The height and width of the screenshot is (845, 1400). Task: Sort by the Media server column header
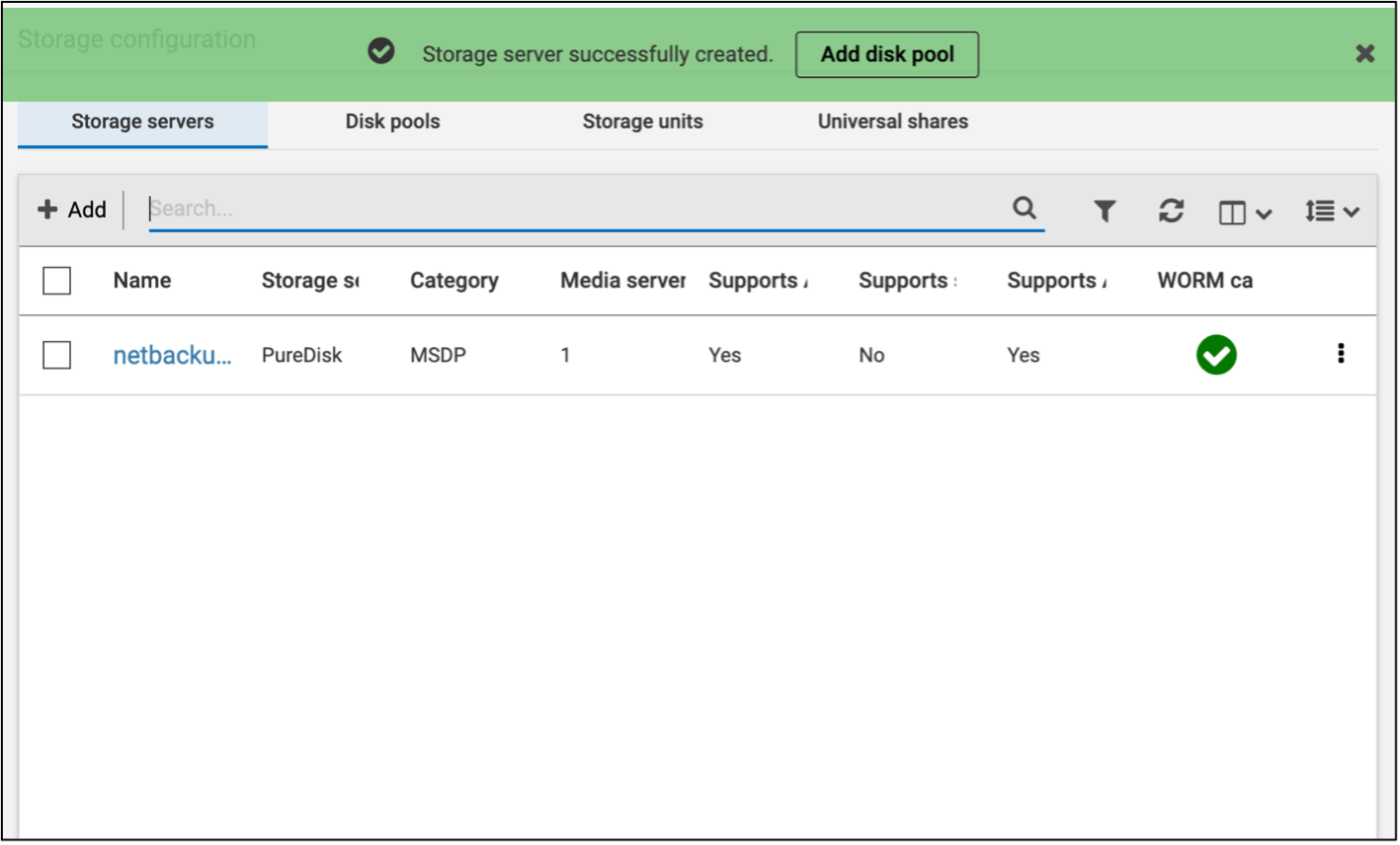[x=622, y=281]
